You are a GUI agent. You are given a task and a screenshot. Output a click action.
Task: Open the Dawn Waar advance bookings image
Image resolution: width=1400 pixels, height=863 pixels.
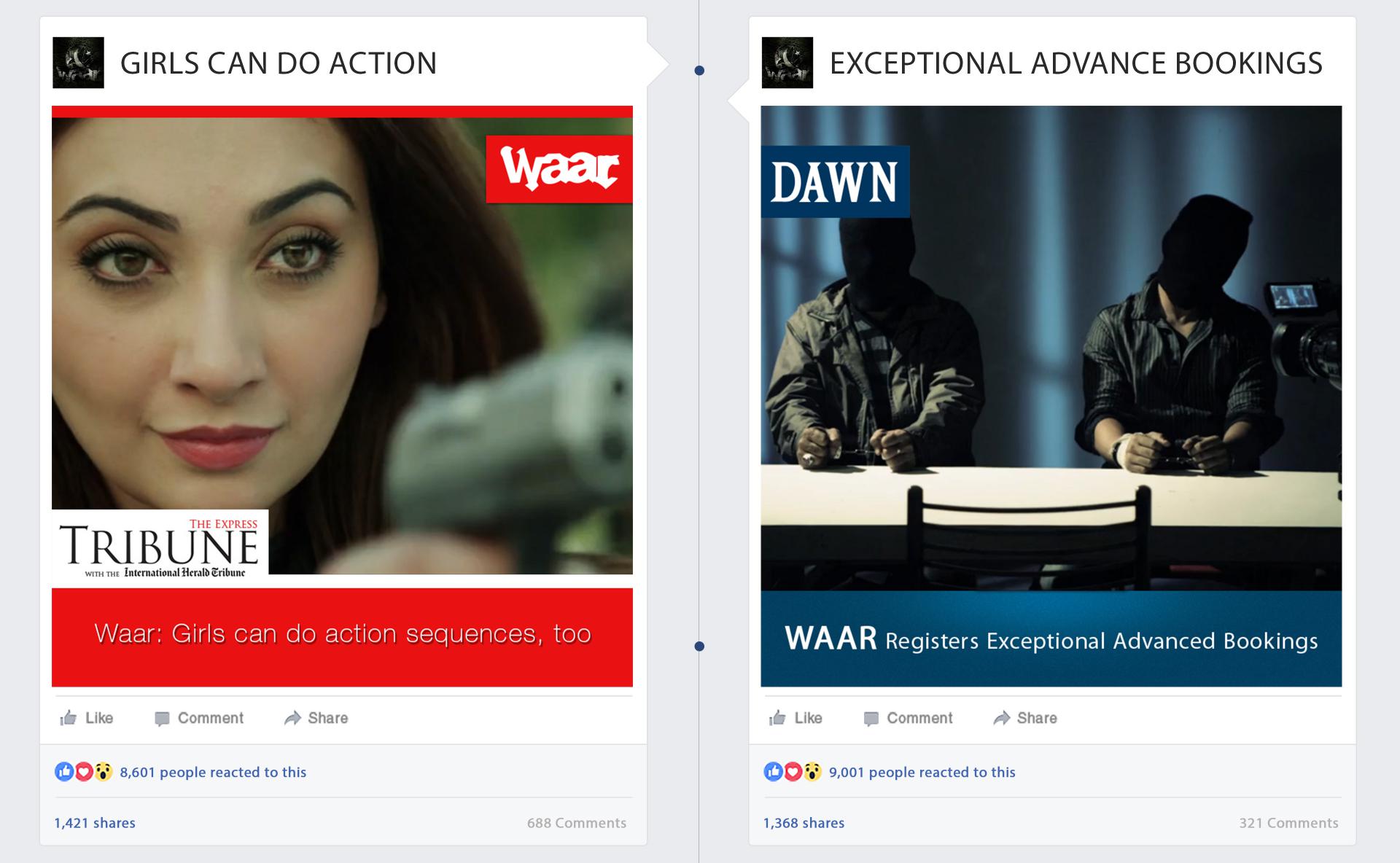[1051, 397]
